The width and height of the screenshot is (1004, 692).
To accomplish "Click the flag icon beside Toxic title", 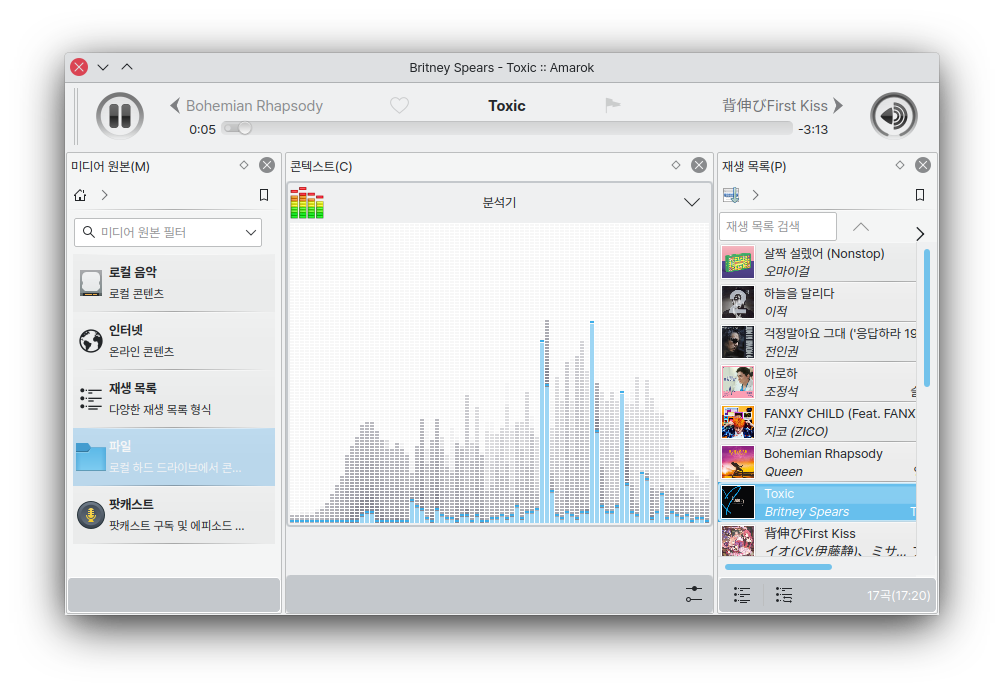I will click(612, 106).
